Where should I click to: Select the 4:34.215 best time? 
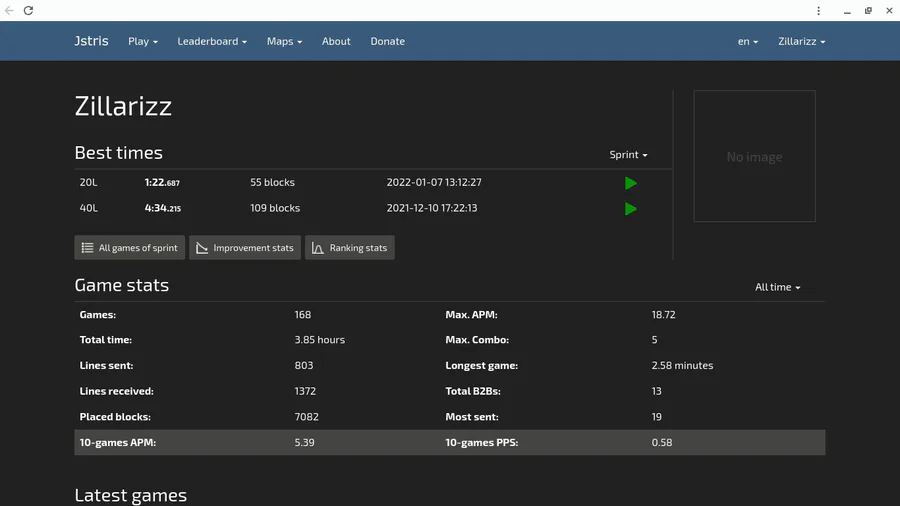click(162, 208)
